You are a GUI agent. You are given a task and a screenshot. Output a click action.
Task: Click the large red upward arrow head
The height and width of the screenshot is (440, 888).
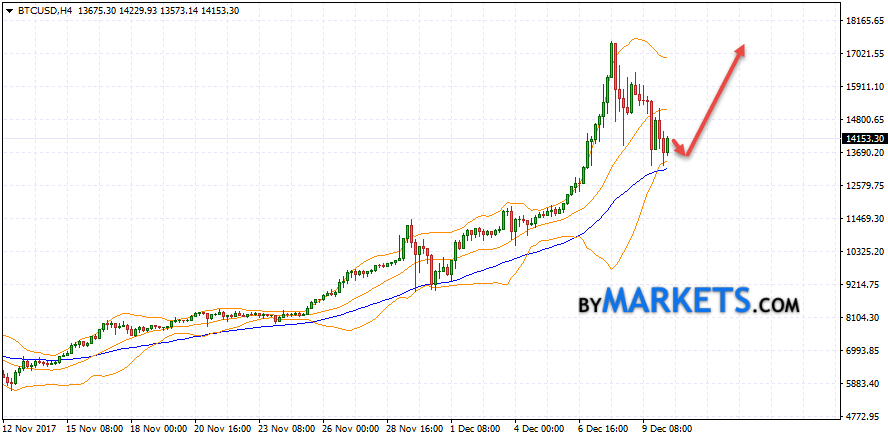[x=740, y=50]
